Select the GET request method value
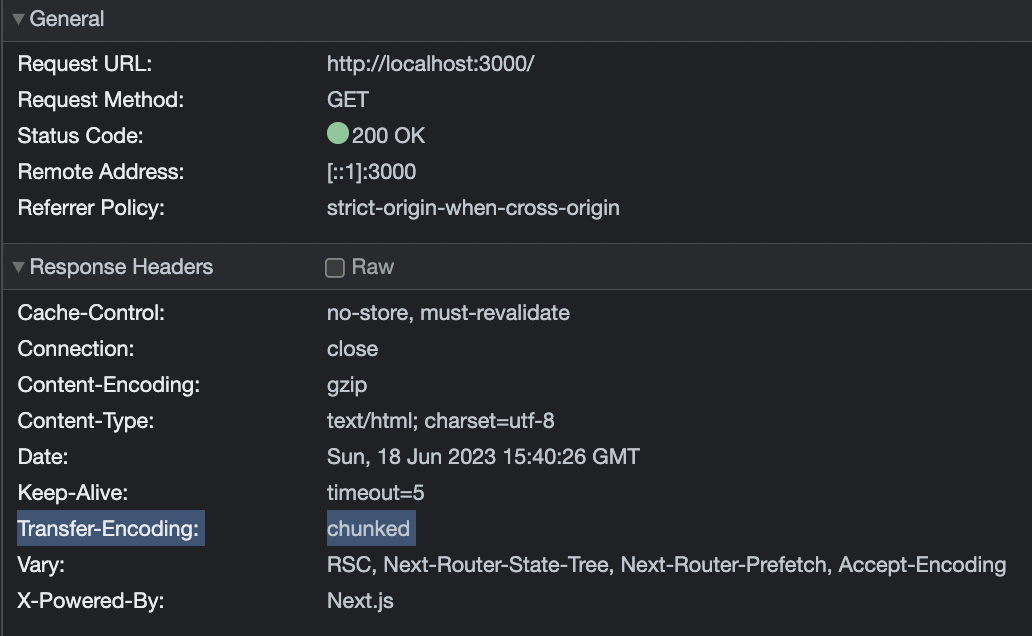 [347, 100]
